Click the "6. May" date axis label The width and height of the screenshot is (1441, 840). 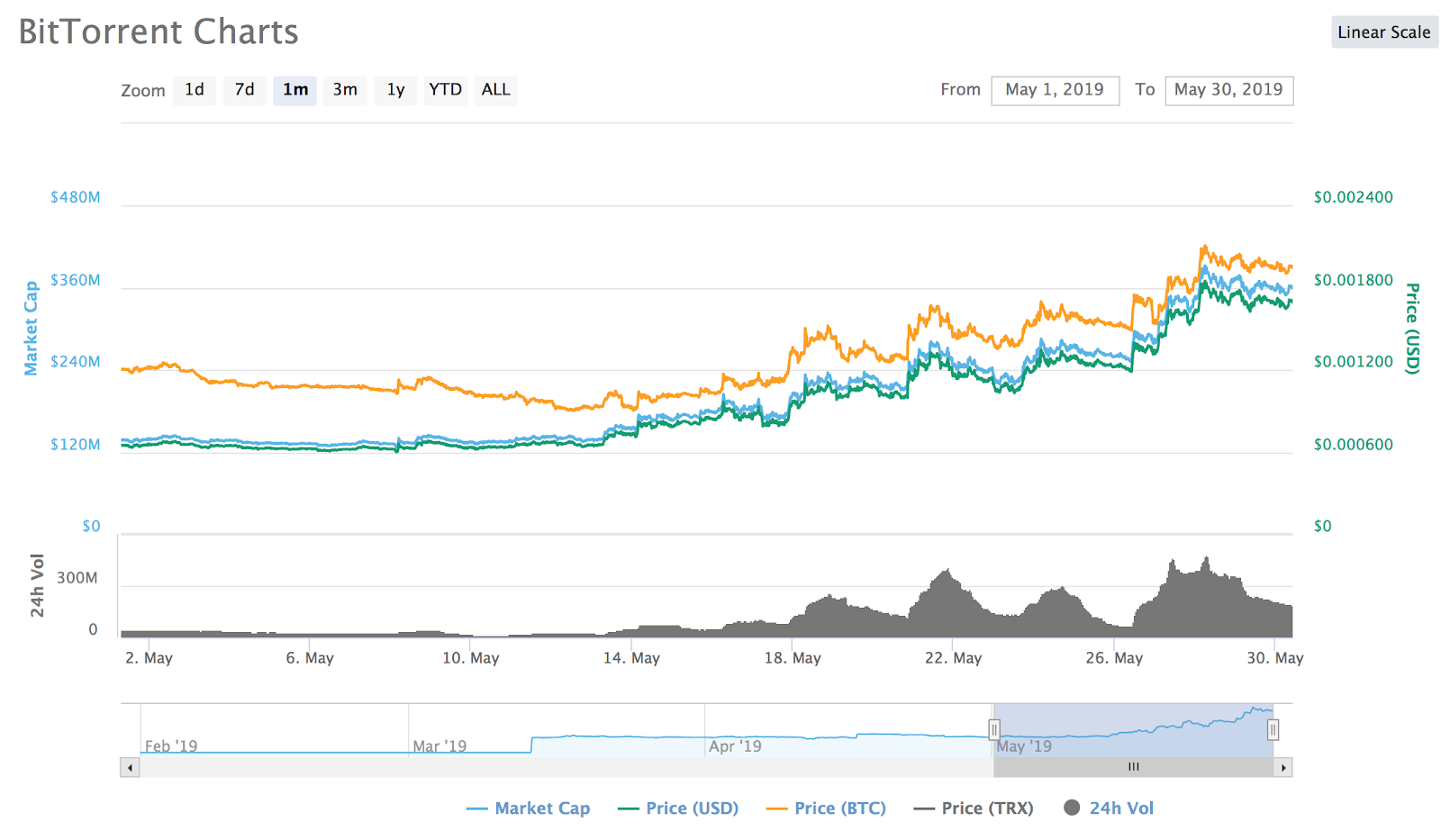310,658
